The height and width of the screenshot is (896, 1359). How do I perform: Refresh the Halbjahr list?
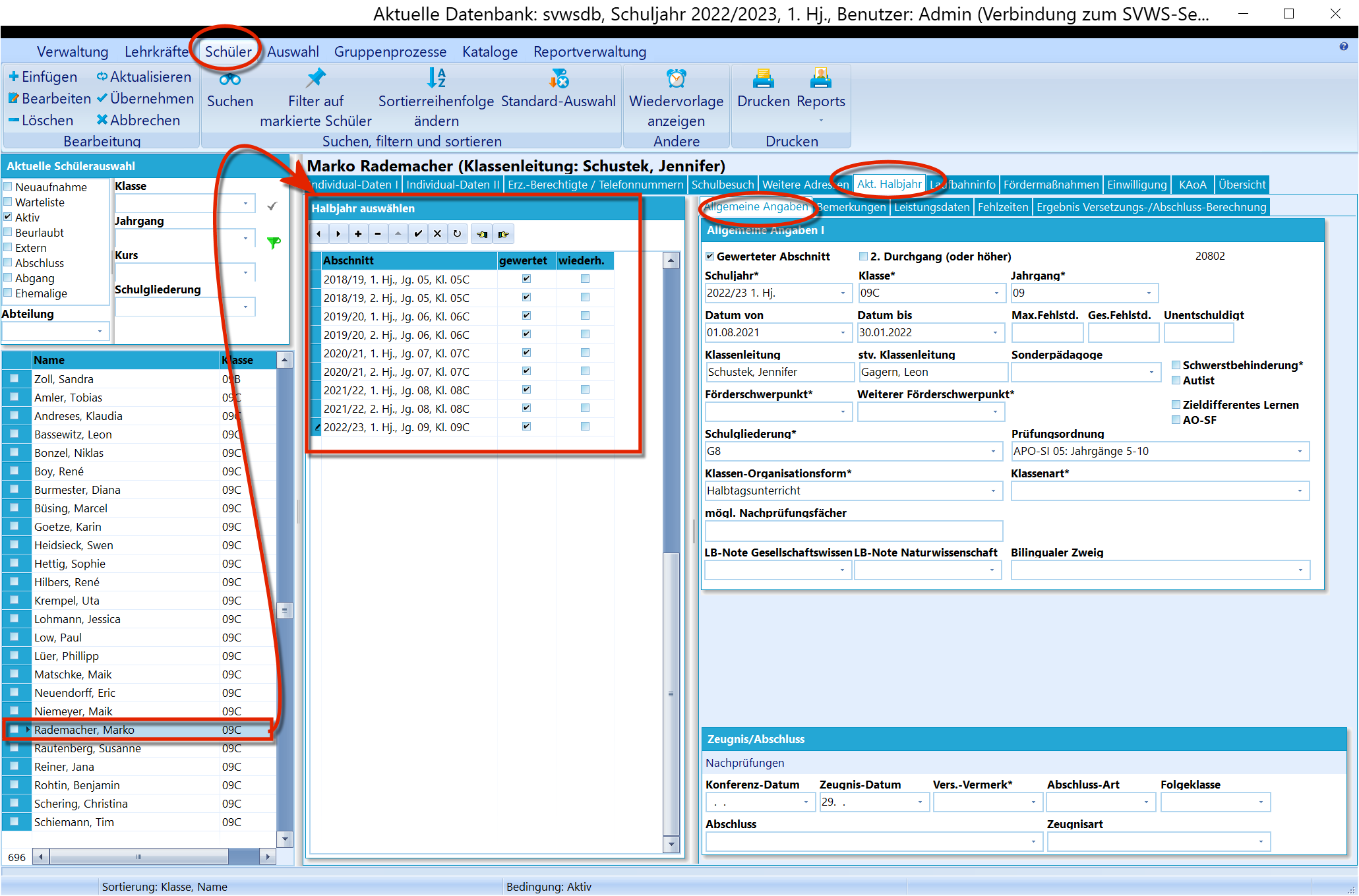(x=457, y=234)
